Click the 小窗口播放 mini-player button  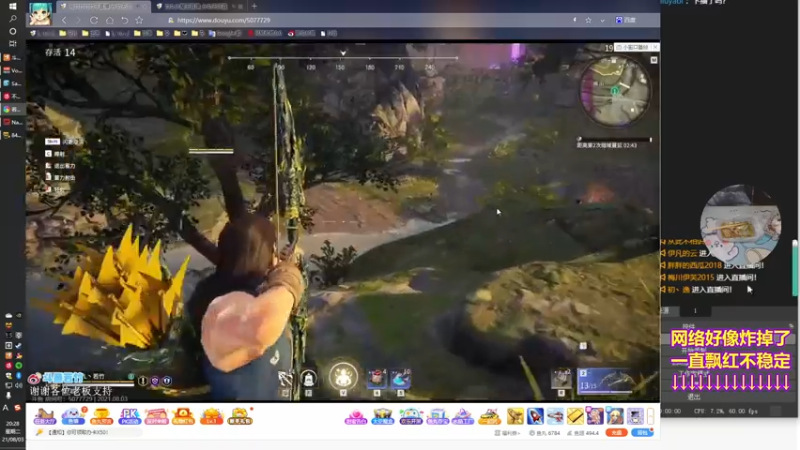point(632,47)
